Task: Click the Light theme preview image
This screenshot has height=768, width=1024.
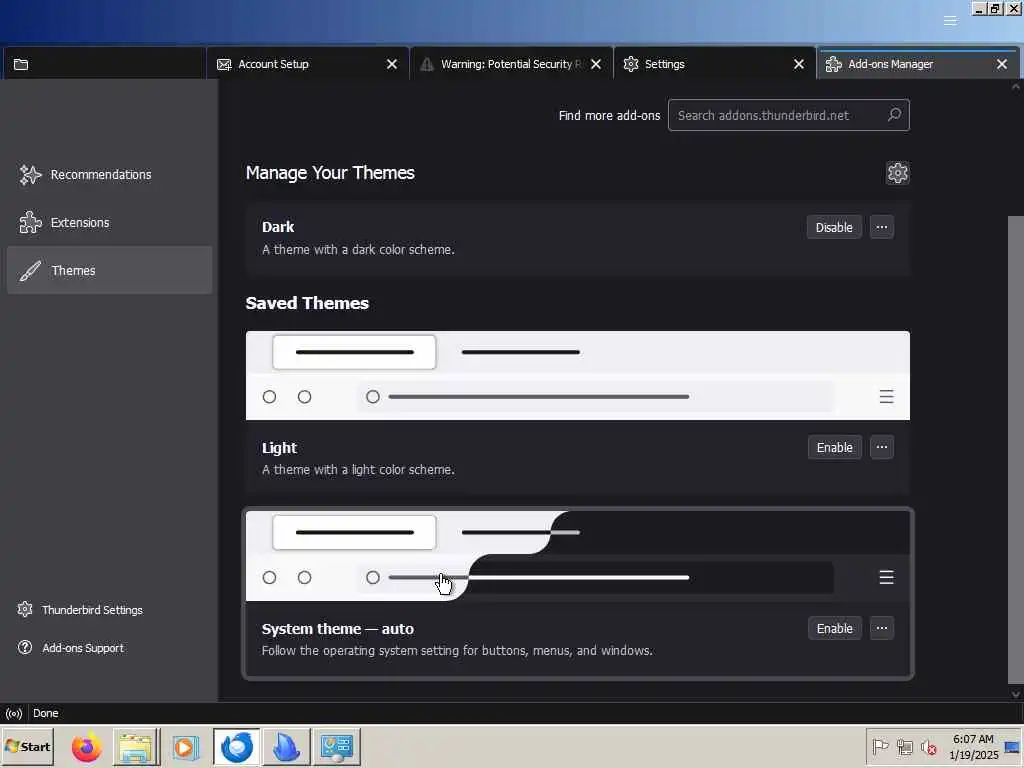Action: [577, 376]
